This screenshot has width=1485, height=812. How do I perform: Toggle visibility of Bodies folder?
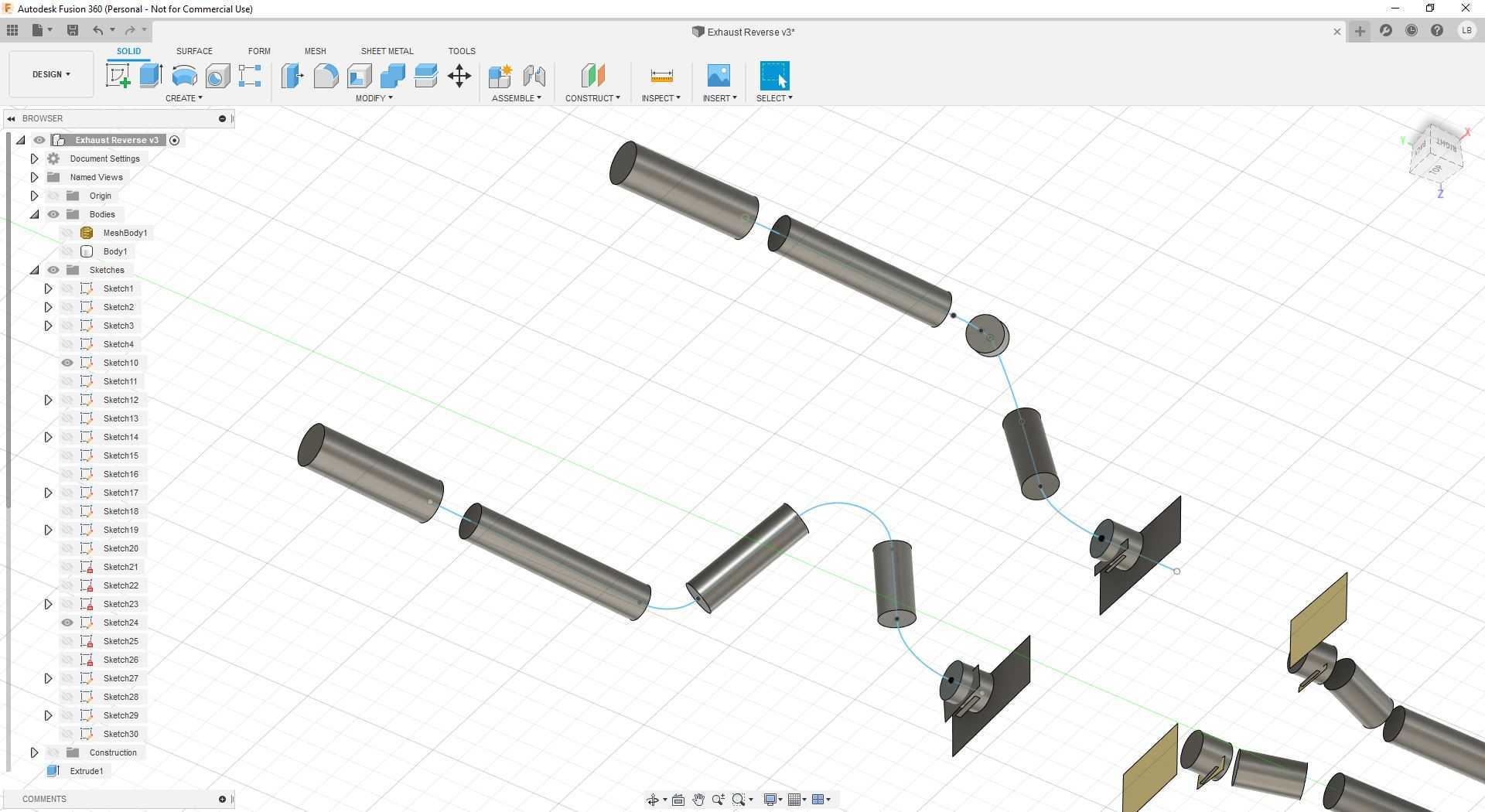pos(53,214)
